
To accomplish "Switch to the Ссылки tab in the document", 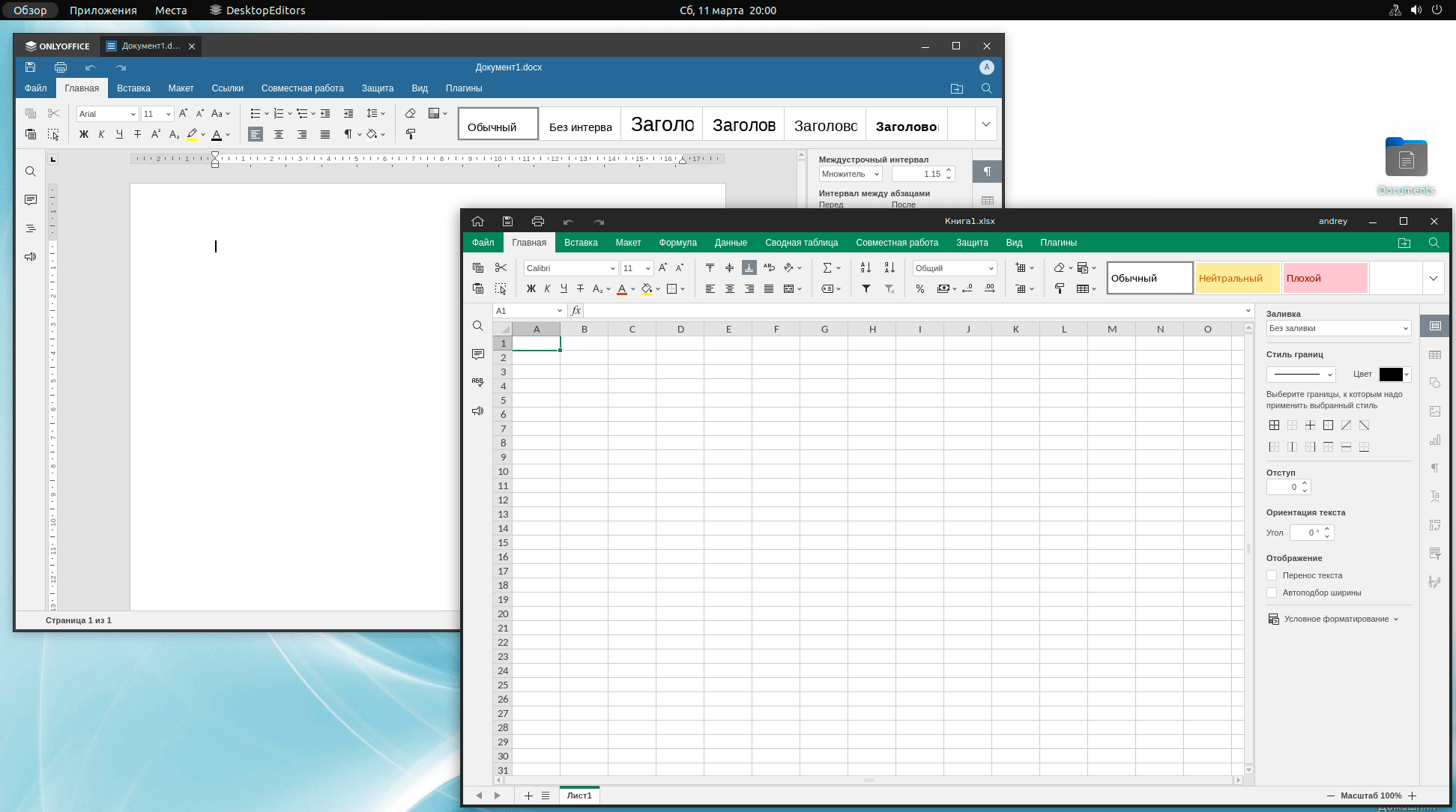I will point(227,88).
